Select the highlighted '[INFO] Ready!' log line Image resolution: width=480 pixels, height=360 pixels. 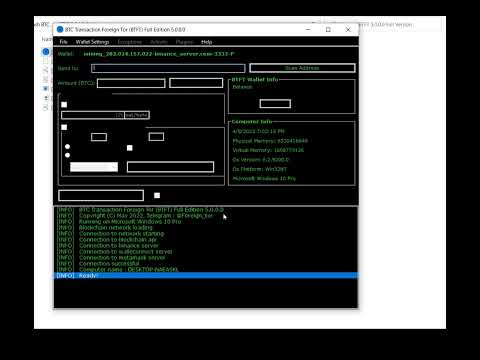tap(206, 276)
